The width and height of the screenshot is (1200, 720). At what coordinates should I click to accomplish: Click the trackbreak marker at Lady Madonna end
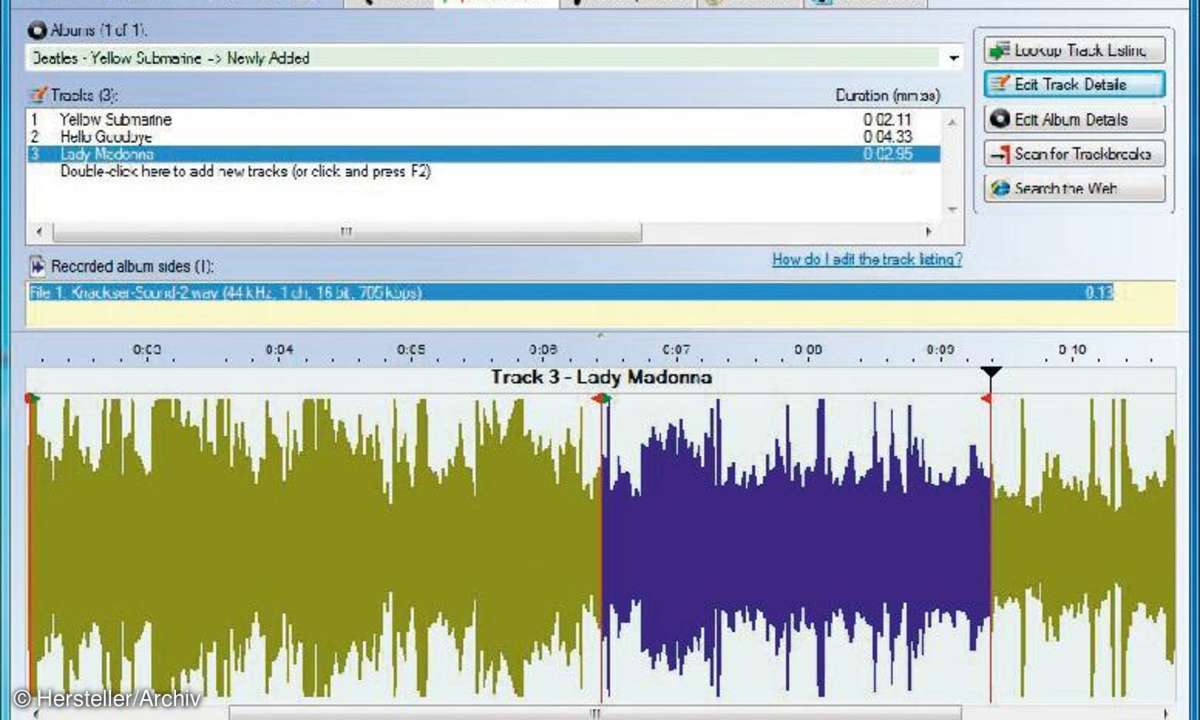(987, 399)
